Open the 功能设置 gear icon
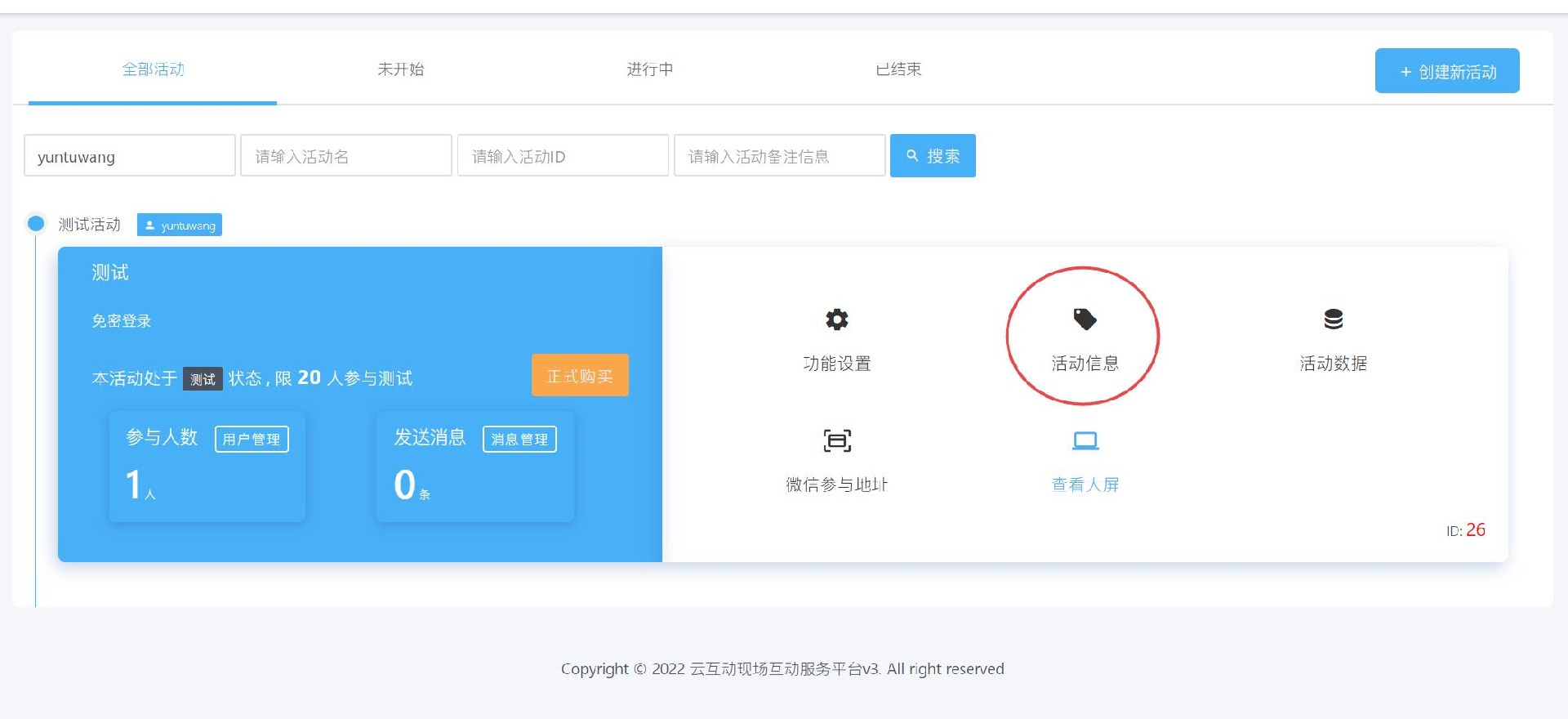Image resolution: width=1568 pixels, height=719 pixels. pyautogui.click(x=836, y=319)
